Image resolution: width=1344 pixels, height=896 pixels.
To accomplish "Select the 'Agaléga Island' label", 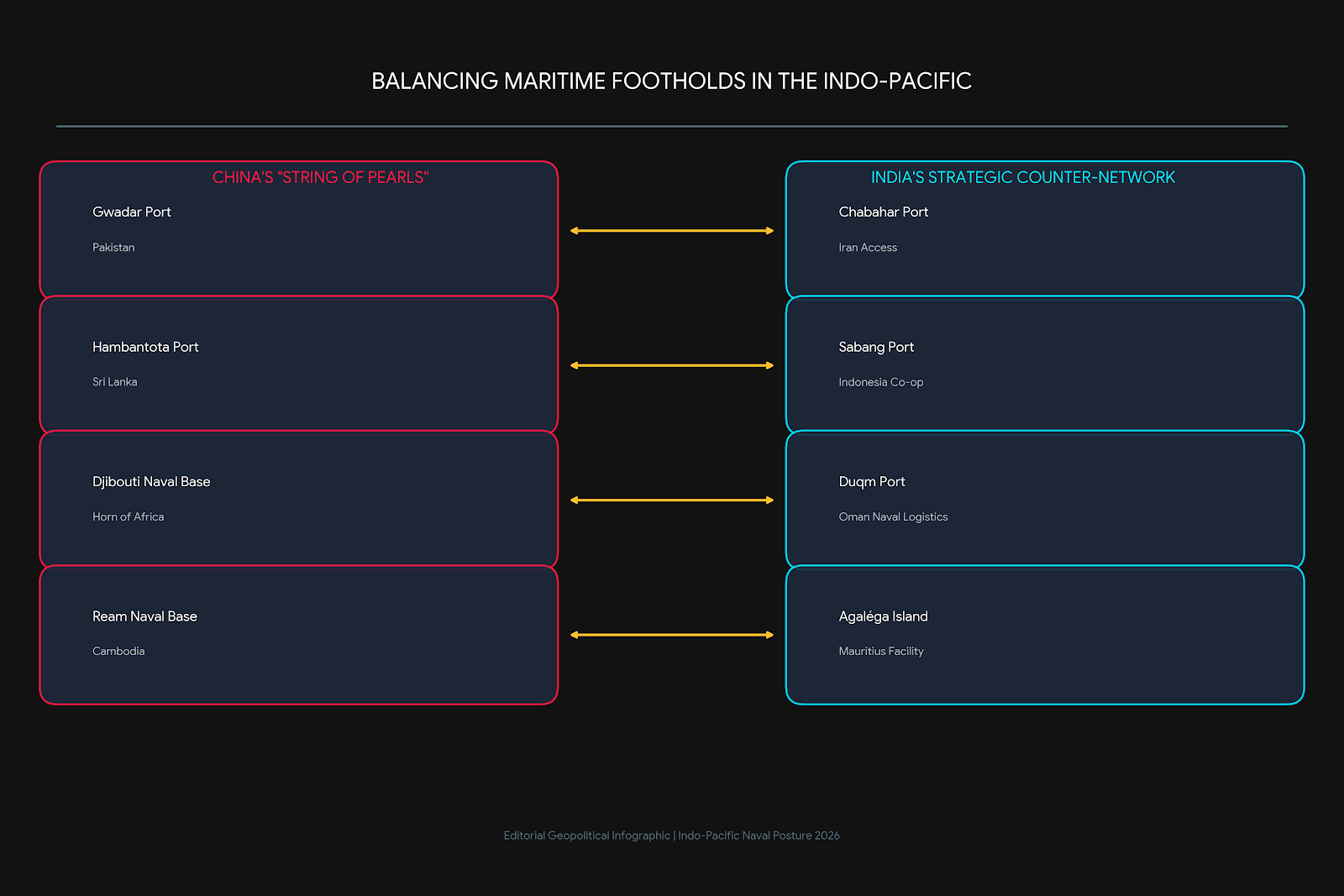I will tap(883, 616).
